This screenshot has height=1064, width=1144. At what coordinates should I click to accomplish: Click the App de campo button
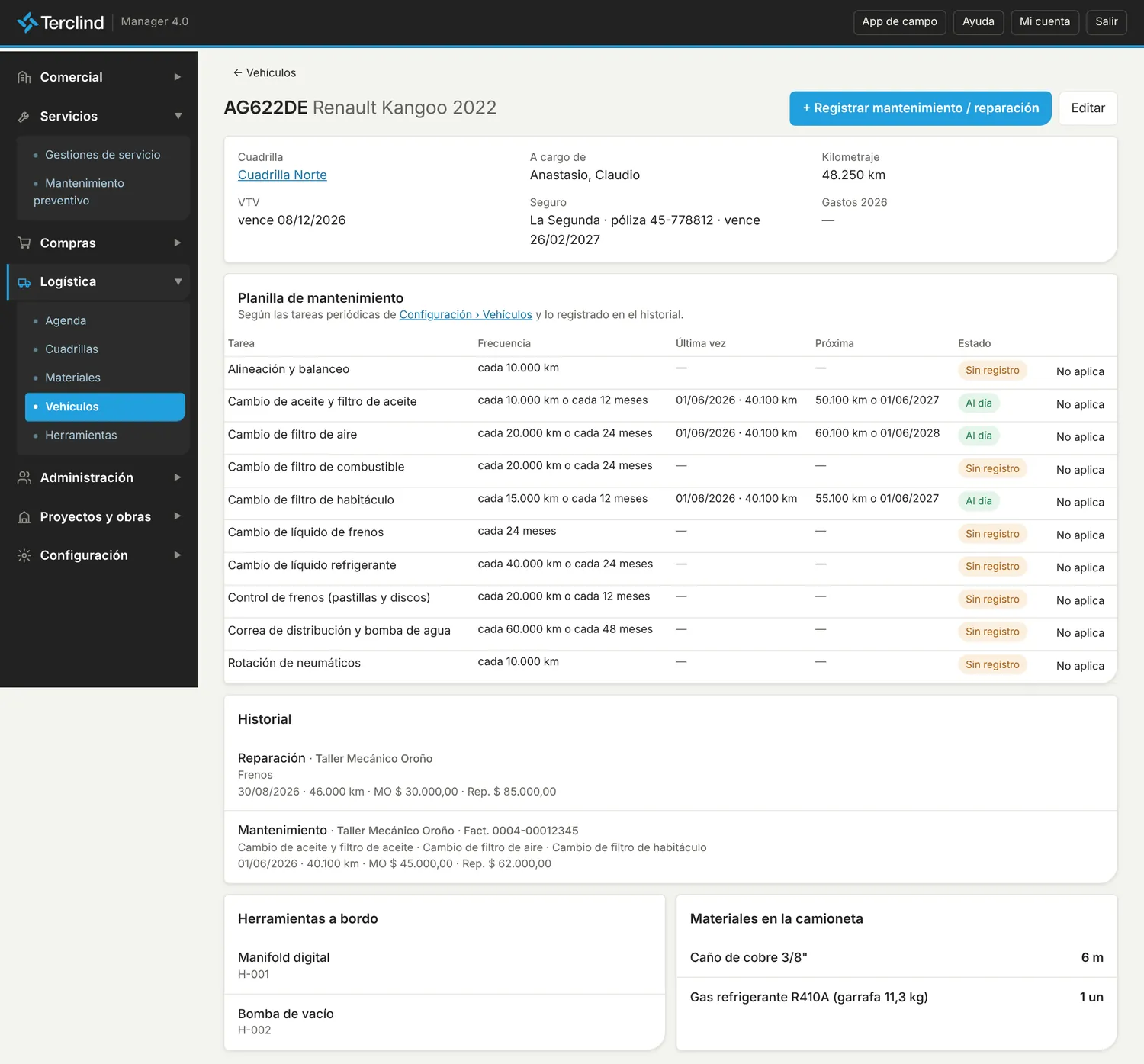click(x=899, y=22)
